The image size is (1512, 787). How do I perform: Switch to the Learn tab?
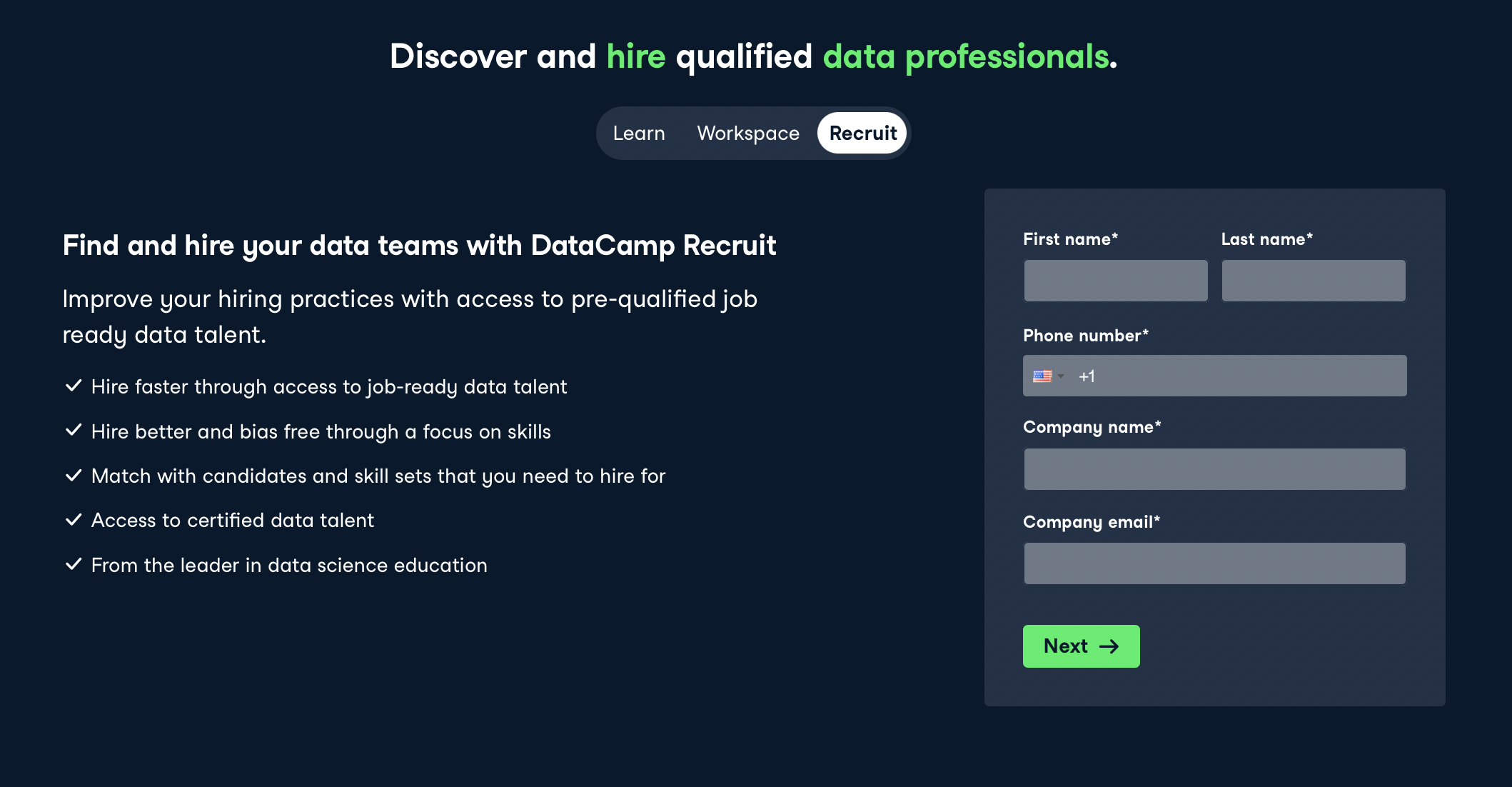pyautogui.click(x=638, y=134)
